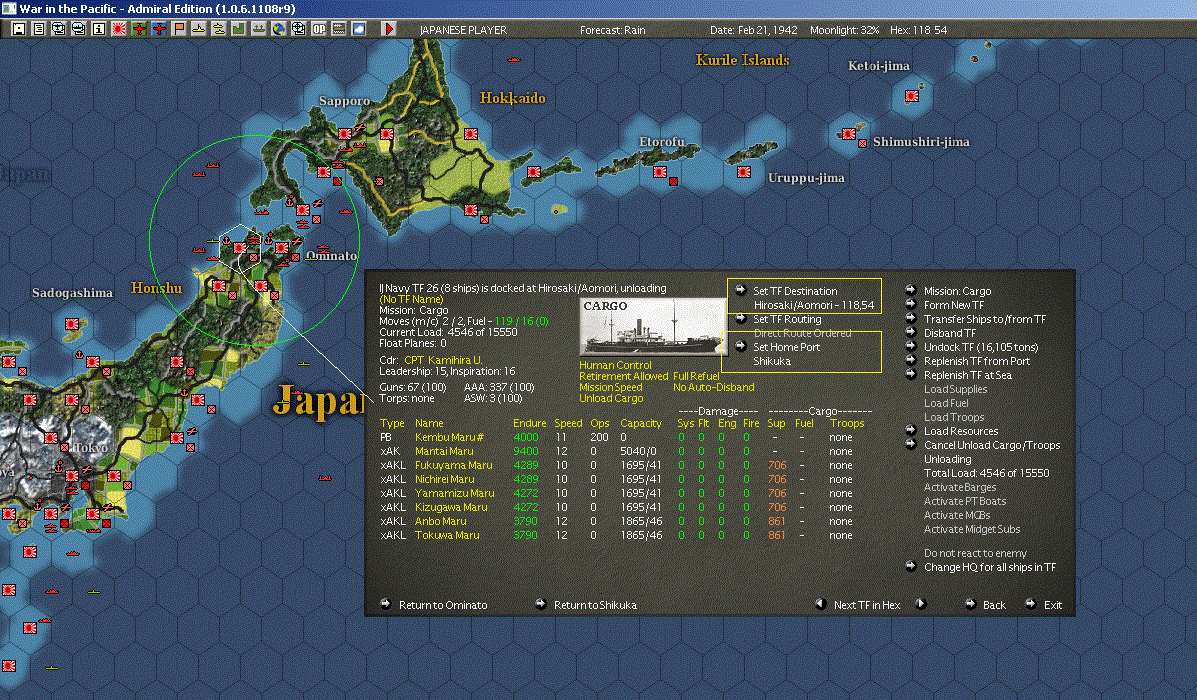Image resolution: width=1197 pixels, height=700 pixels.
Task: Open ship Mantai Maru details
Action: [444, 451]
